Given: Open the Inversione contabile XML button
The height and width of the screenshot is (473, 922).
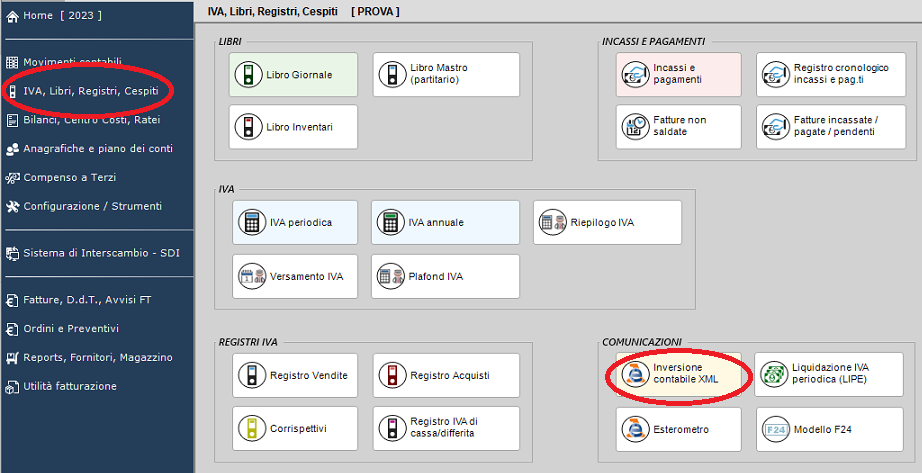Looking at the screenshot, I should (677, 375).
